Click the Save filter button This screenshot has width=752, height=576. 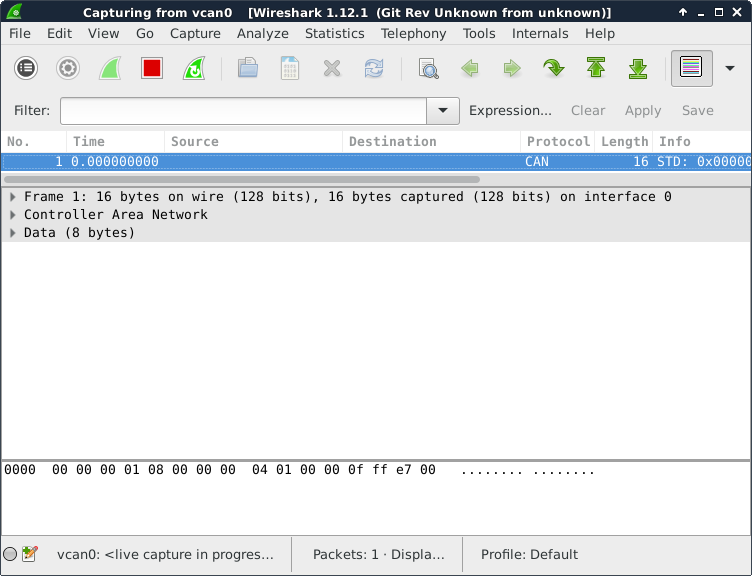click(698, 111)
